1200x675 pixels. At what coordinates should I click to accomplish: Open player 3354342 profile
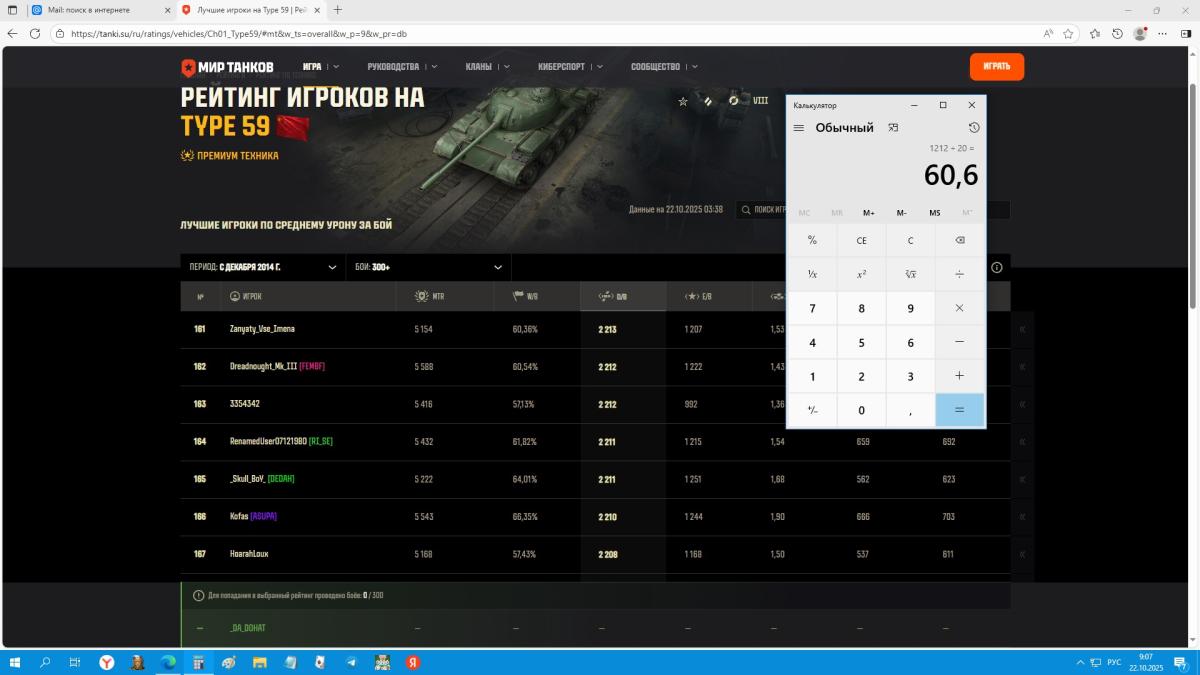coord(244,404)
